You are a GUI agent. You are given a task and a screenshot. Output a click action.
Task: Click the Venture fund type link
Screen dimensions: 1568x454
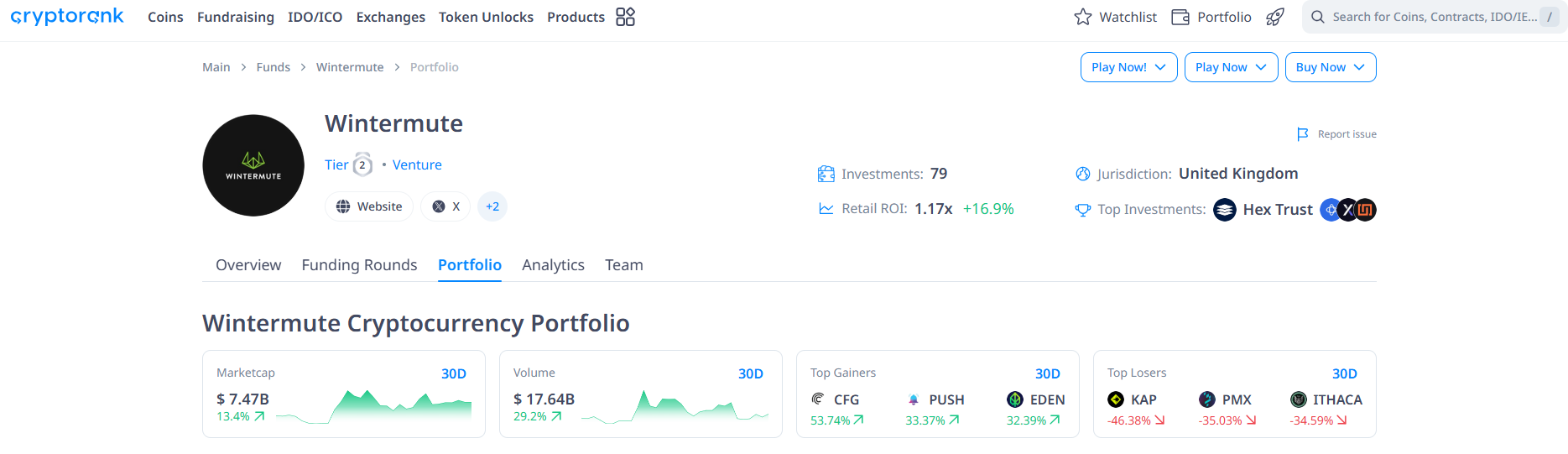click(417, 164)
